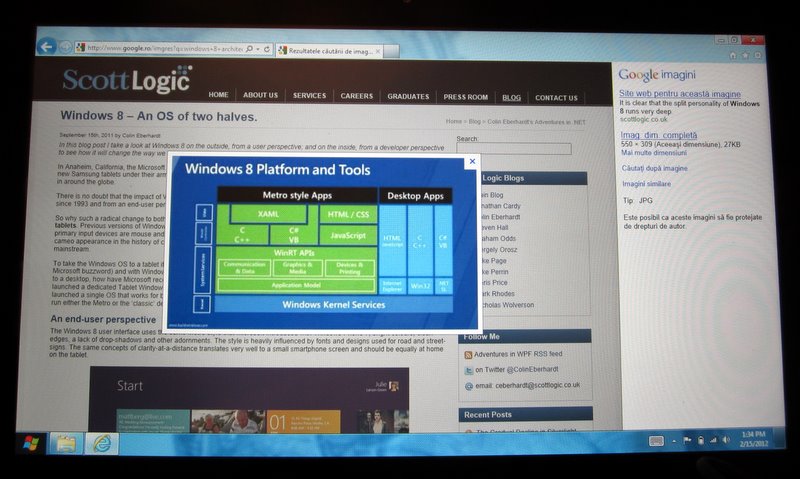Open the Windows Start button
This screenshot has width=800, height=479.
[x=32, y=443]
